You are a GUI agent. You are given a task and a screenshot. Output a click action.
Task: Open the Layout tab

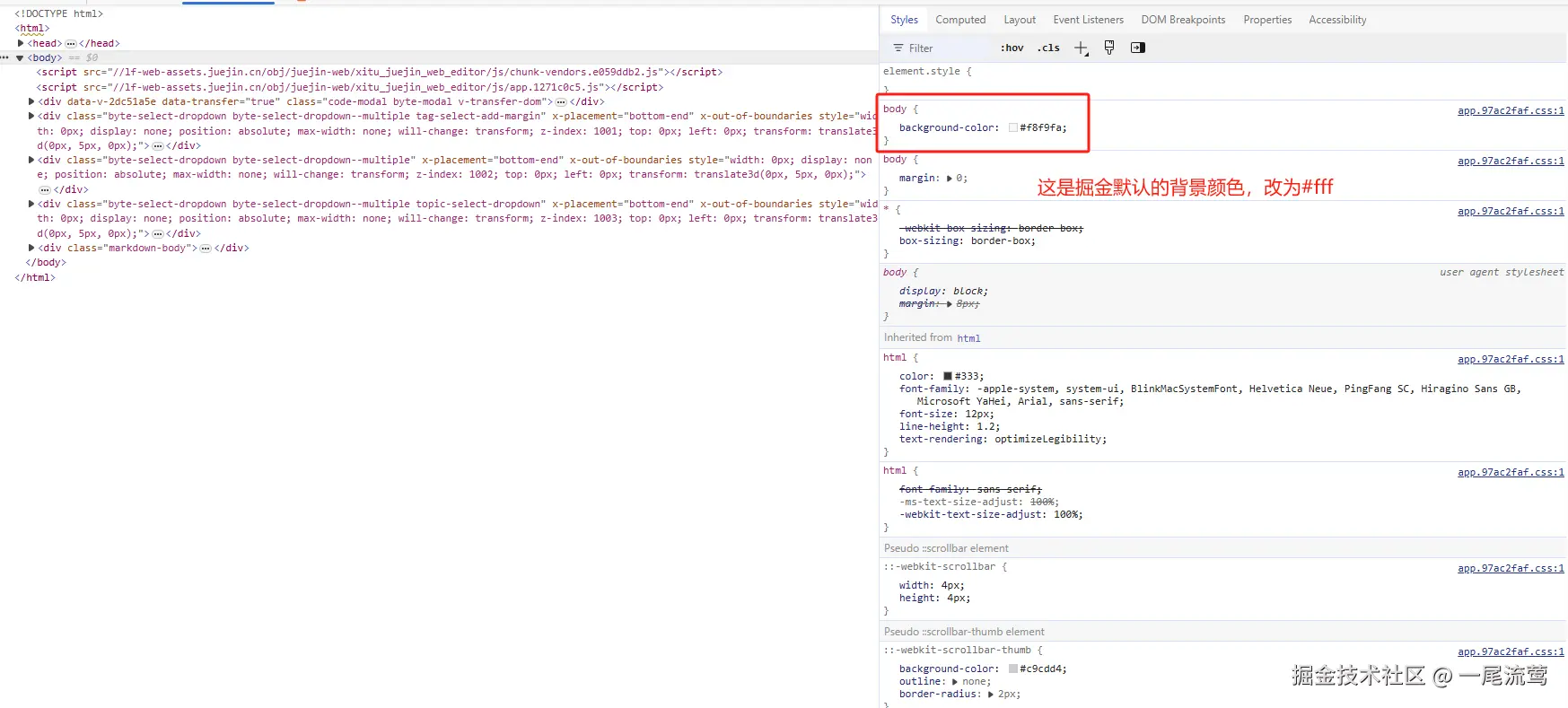pos(1020,20)
